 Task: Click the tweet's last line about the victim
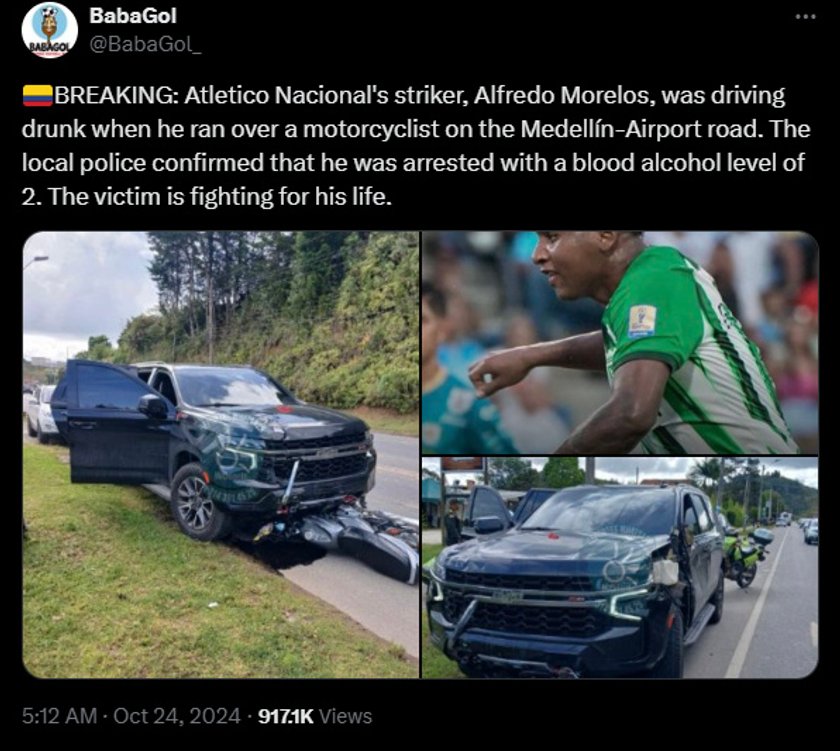pyautogui.click(x=207, y=197)
